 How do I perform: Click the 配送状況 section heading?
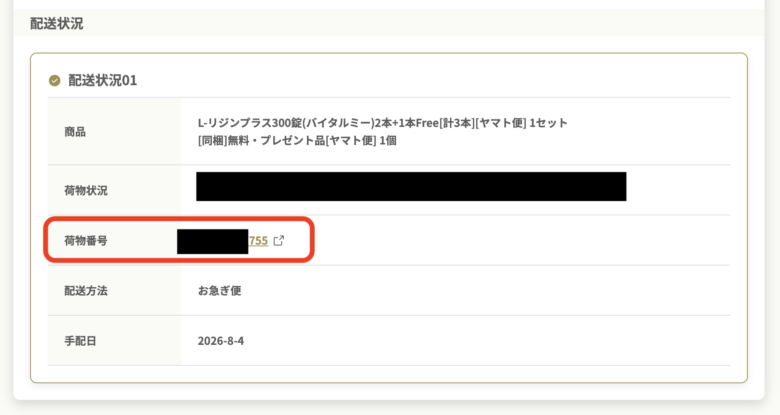pyautogui.click(x=57, y=23)
